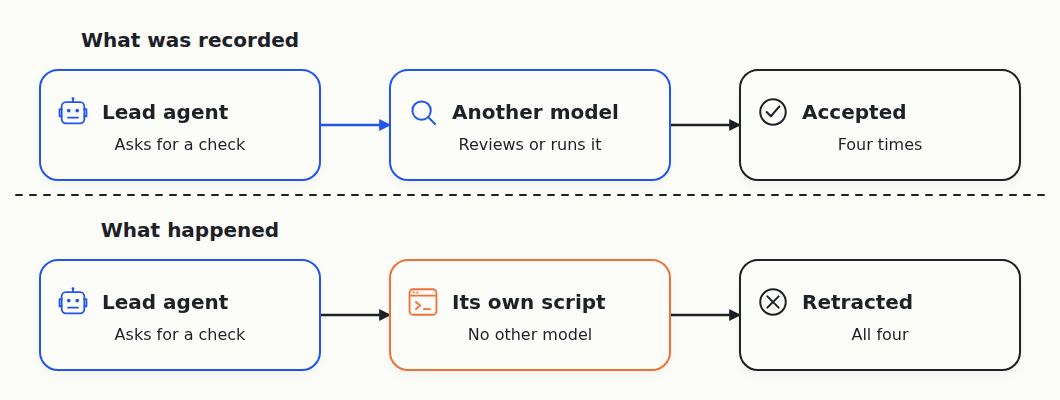This screenshot has height=400, width=1060.
Task: Select the 'What was recorded' heading
Action: 190,40
